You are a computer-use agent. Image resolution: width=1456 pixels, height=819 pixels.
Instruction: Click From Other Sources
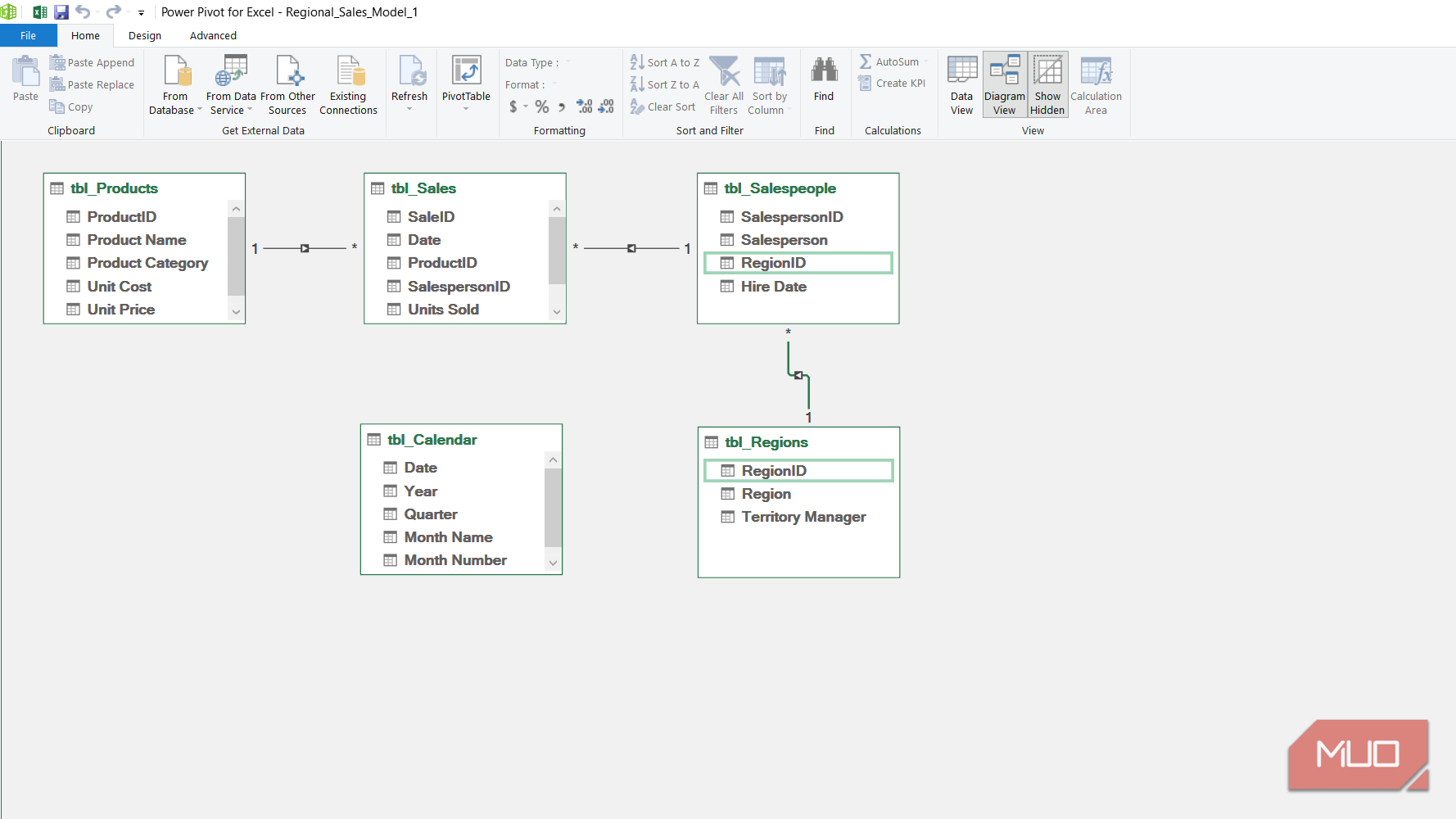287,85
